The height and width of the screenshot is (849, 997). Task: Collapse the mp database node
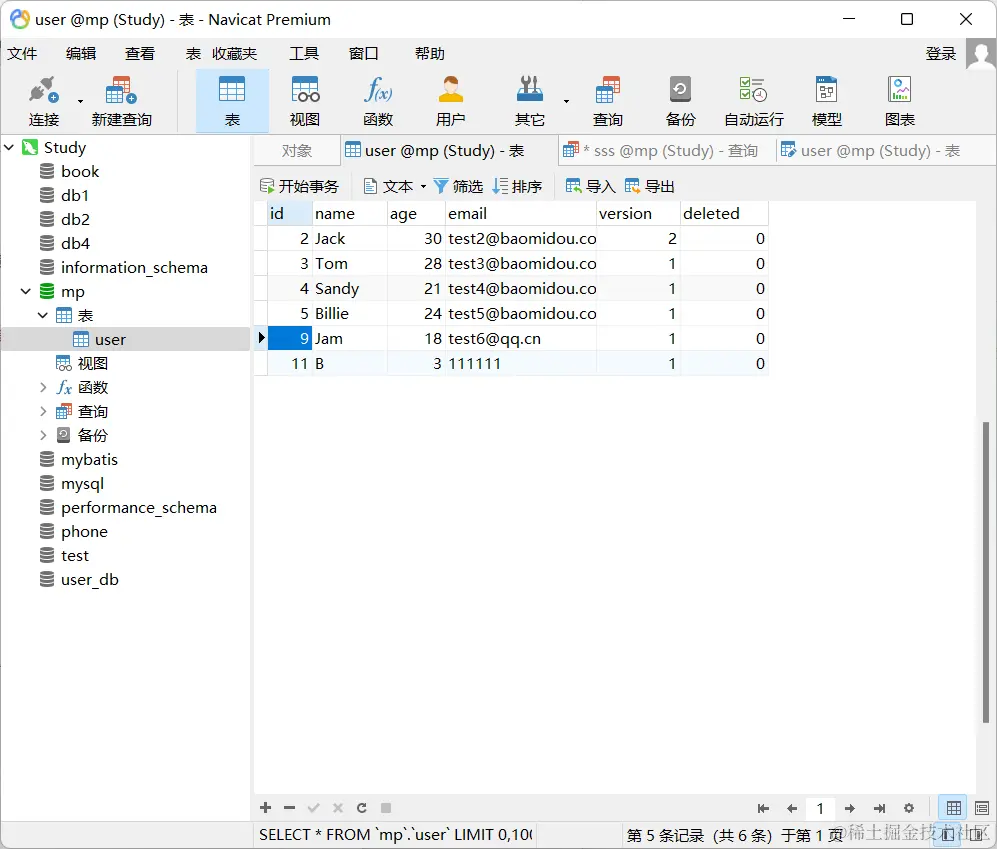(26, 291)
